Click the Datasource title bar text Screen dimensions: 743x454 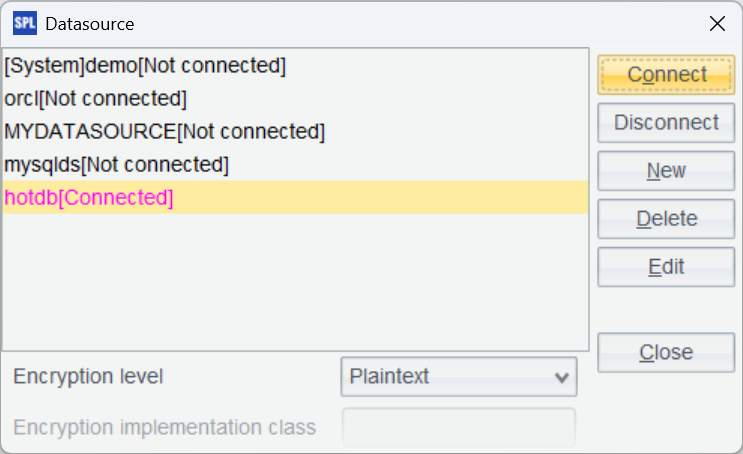[90, 23]
